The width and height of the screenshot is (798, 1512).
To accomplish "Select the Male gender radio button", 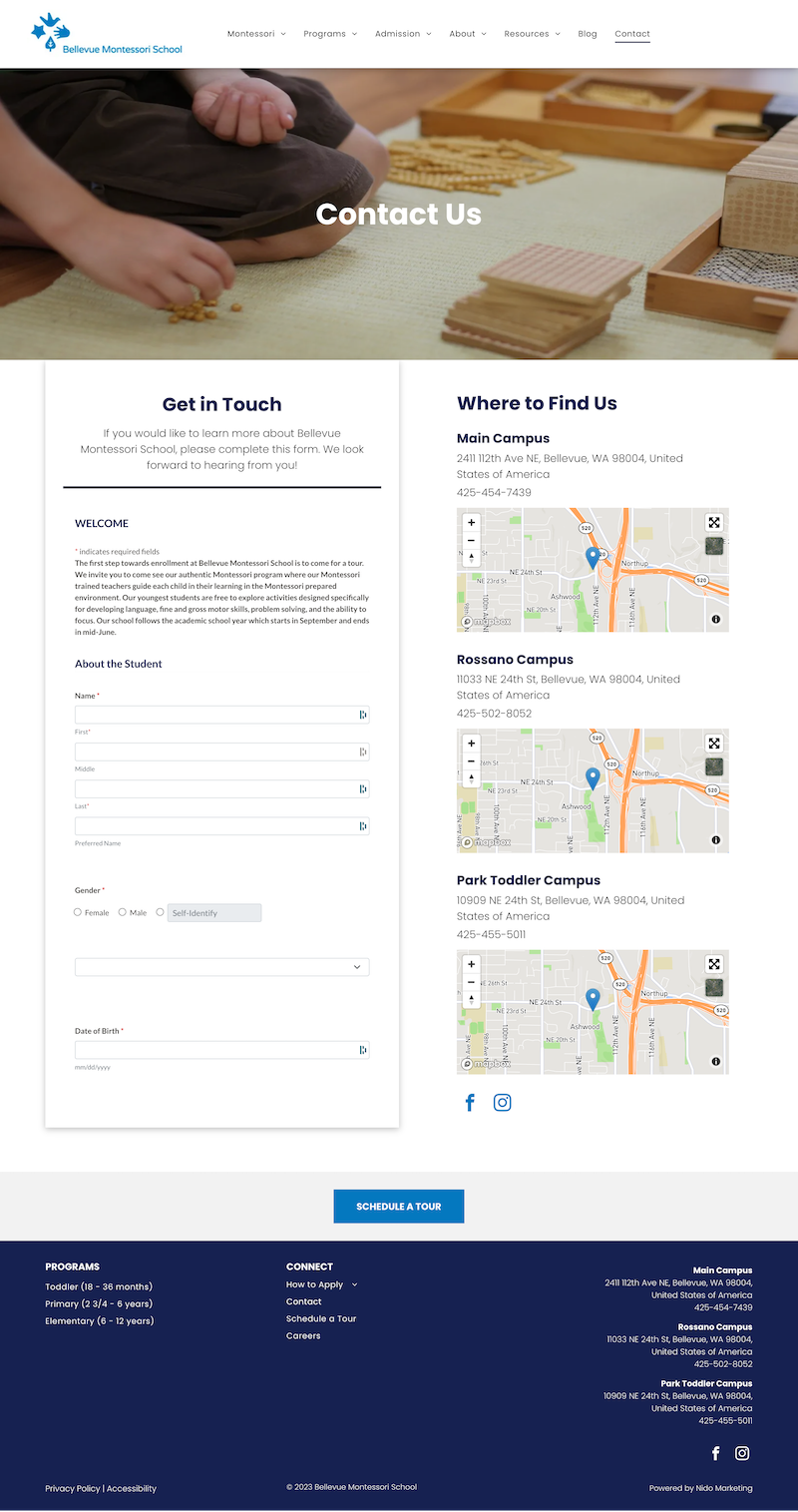I will coord(122,912).
